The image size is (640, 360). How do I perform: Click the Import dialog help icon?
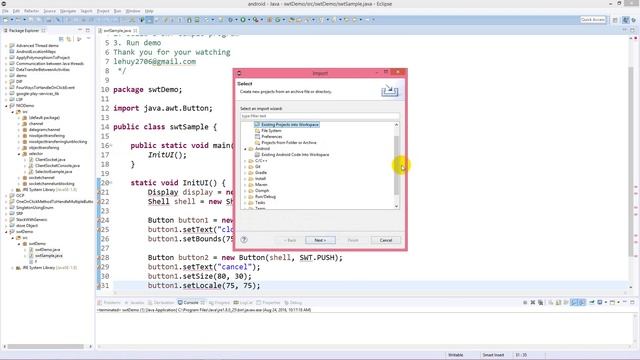[244, 240]
